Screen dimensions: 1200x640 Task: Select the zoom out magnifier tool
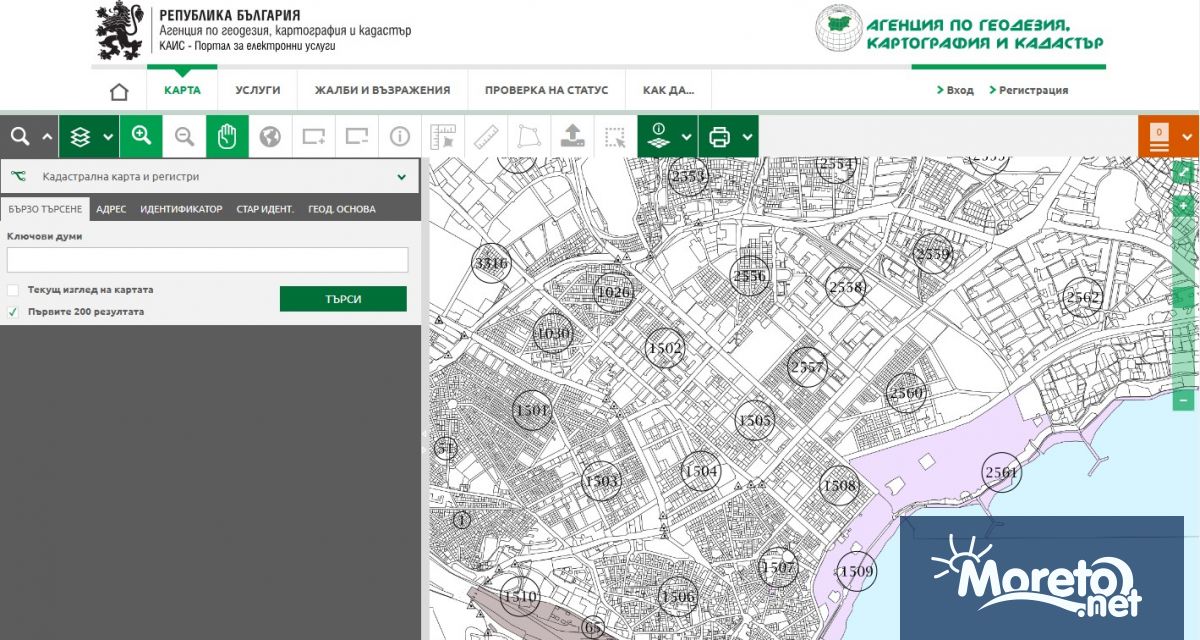tap(184, 136)
